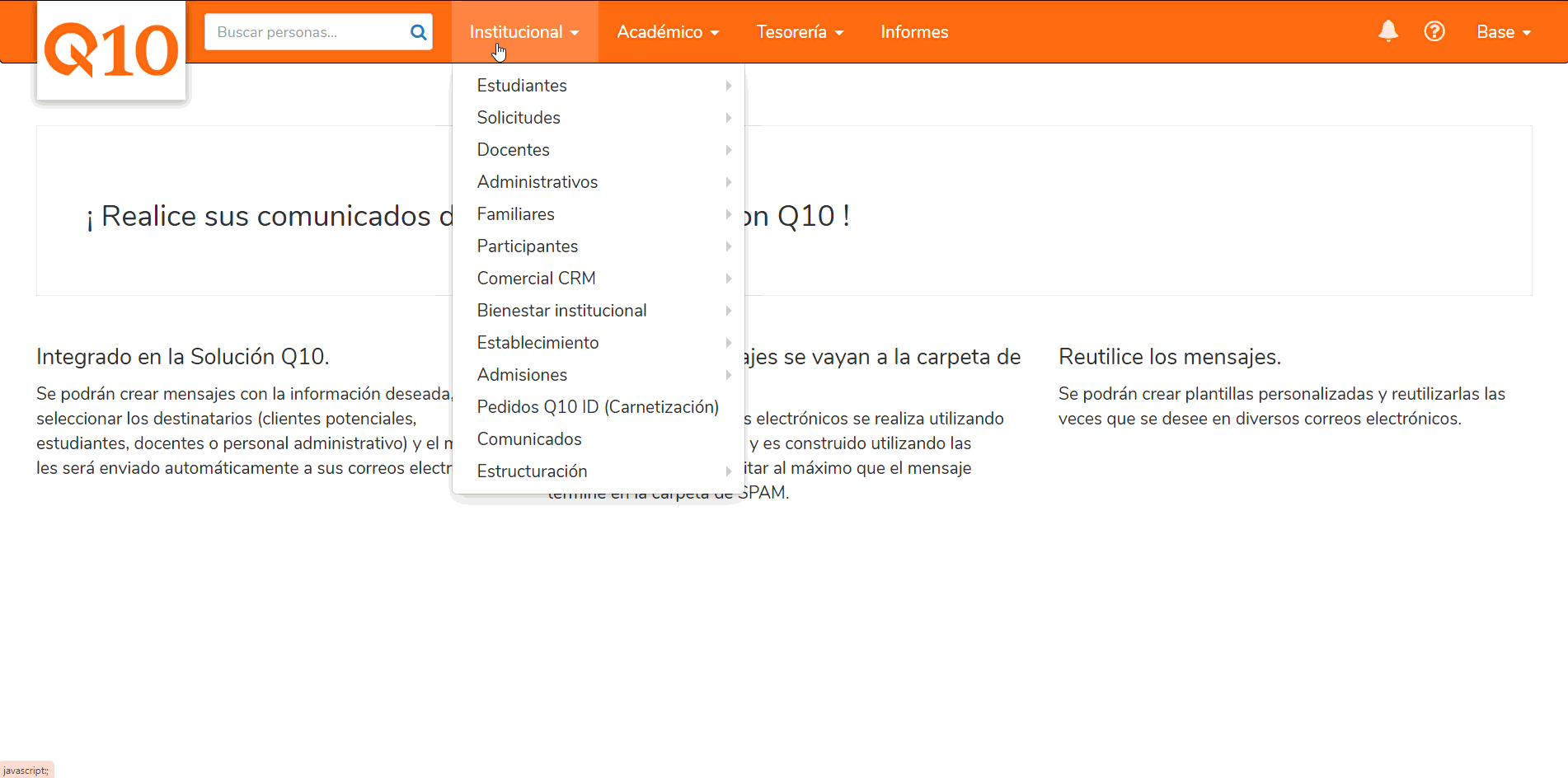Viewport: 1568px width, 778px height.
Task: Expand the Estudiantes submenu
Action: pyautogui.click(x=599, y=86)
